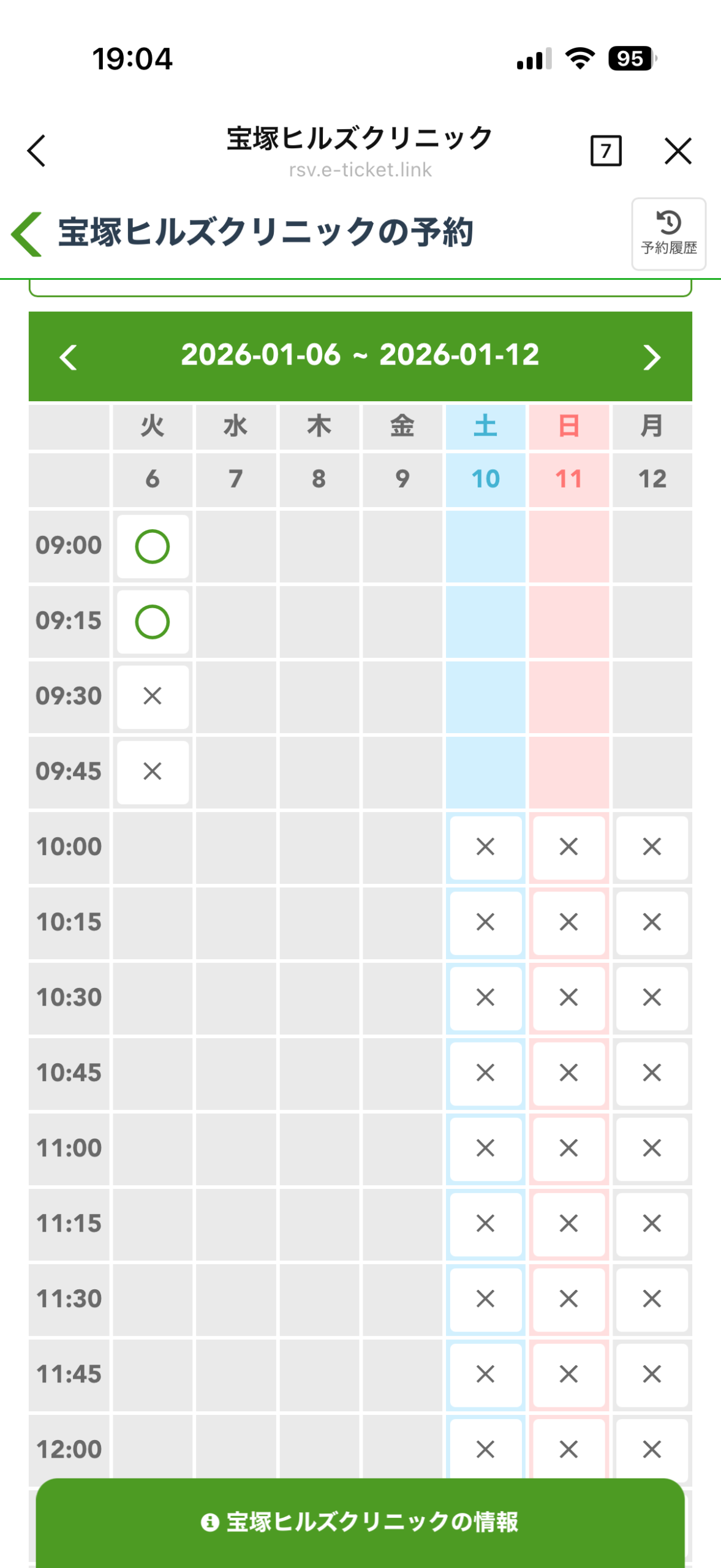Open the 予約履歴 reservation history
The height and width of the screenshot is (1568, 721).
tap(668, 234)
